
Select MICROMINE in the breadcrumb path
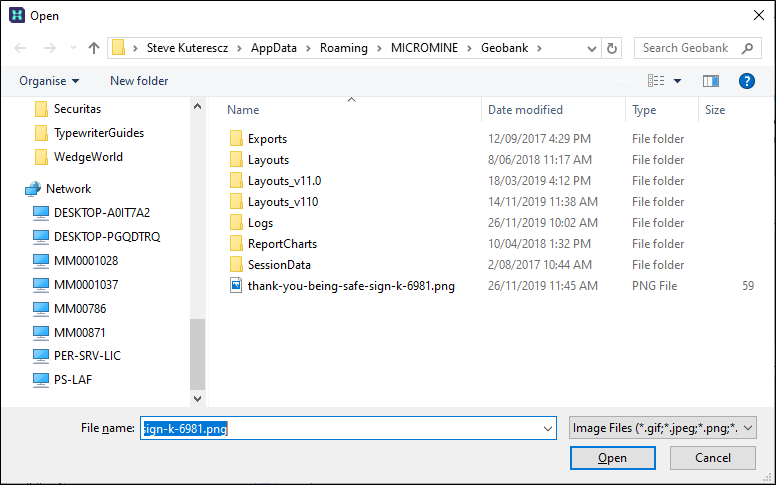(x=424, y=48)
